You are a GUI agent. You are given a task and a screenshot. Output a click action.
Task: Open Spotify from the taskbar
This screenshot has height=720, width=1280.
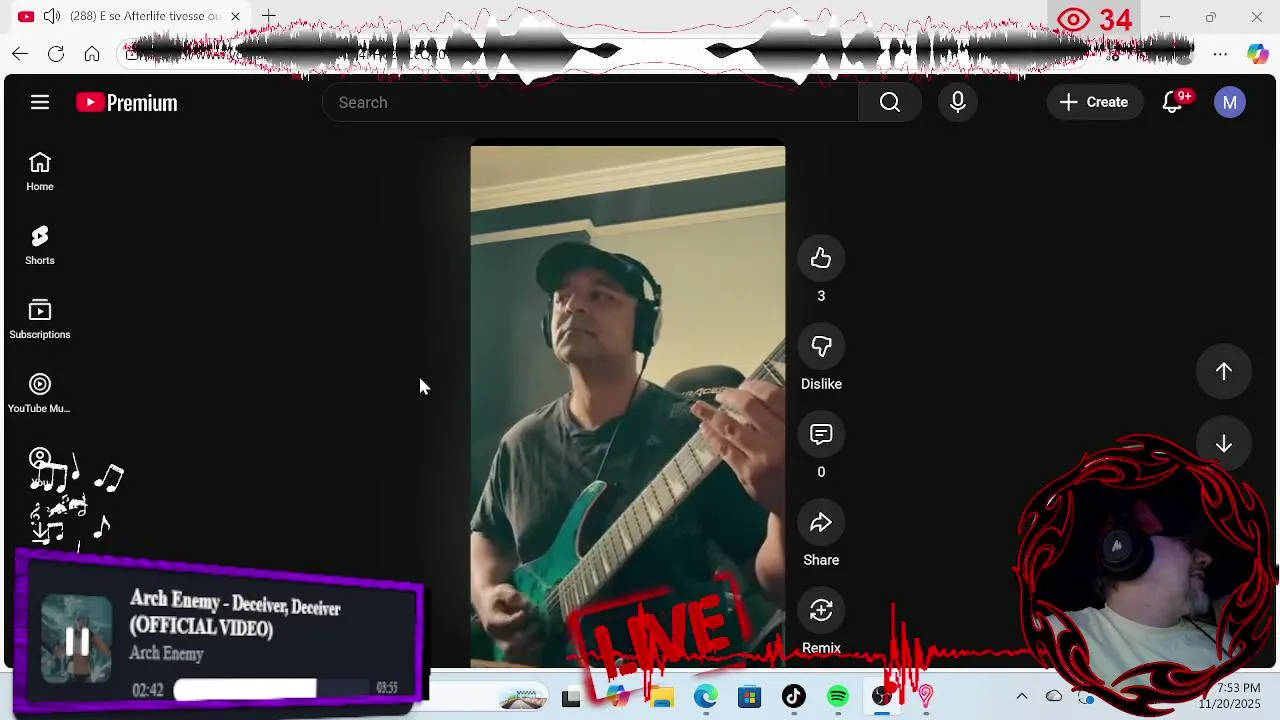[838, 697]
